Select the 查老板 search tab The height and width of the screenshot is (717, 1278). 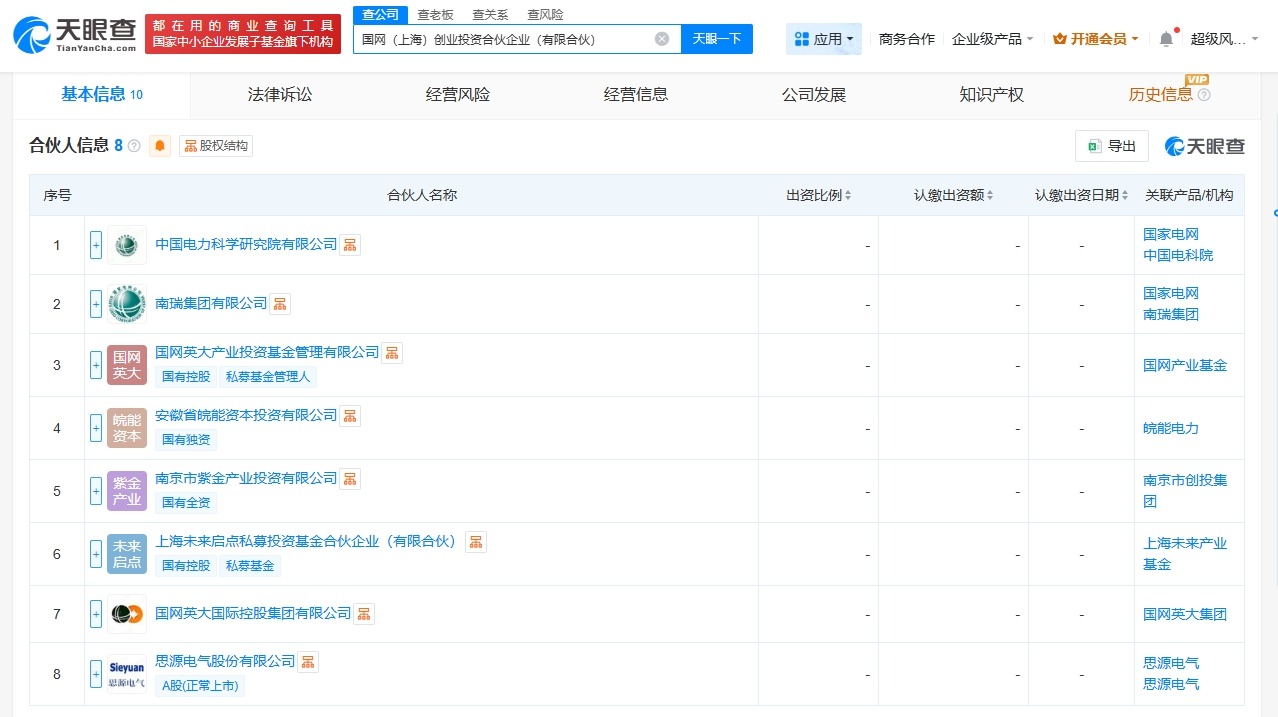coord(435,15)
